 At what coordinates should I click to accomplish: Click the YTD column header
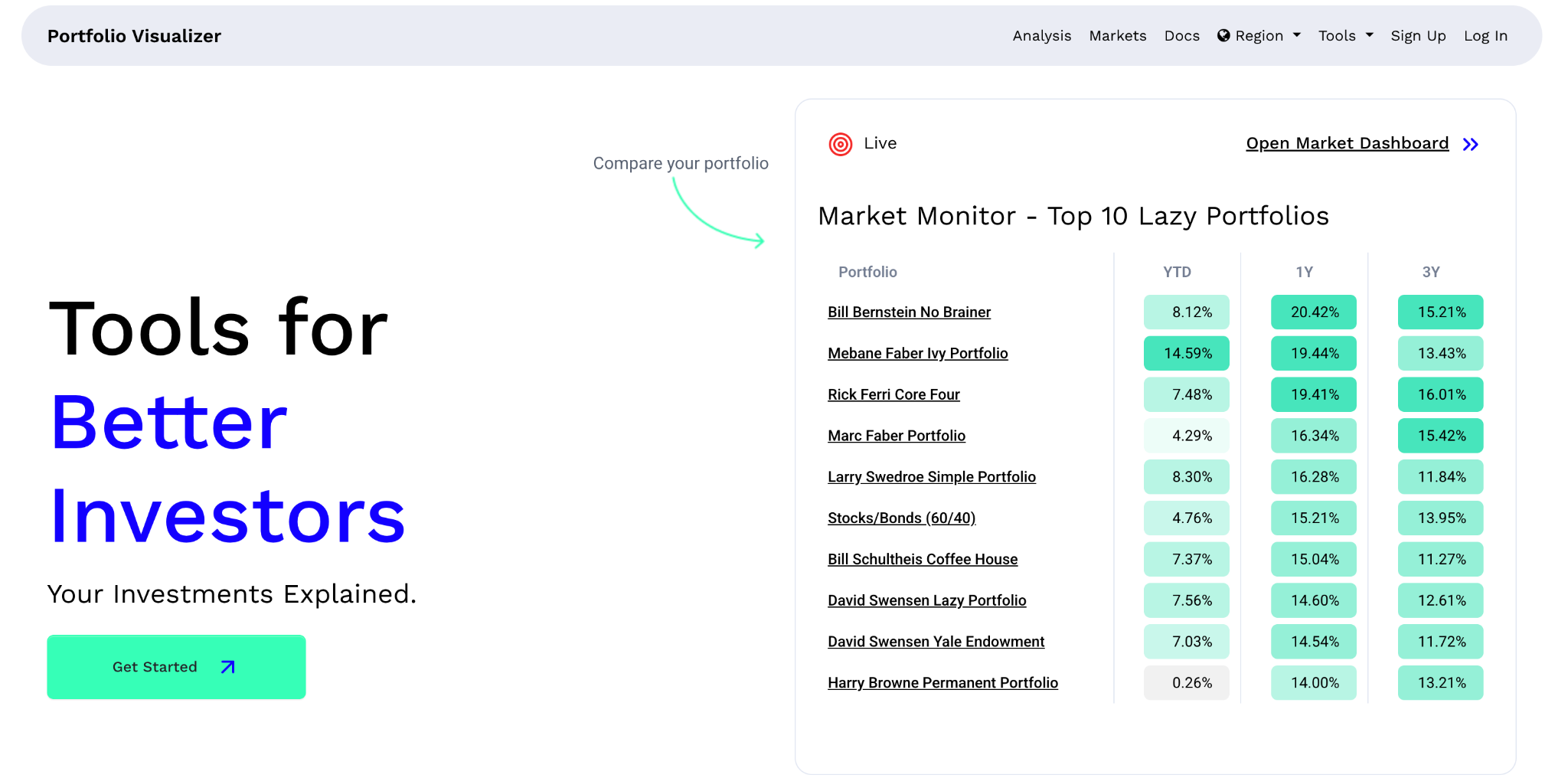[1177, 272]
